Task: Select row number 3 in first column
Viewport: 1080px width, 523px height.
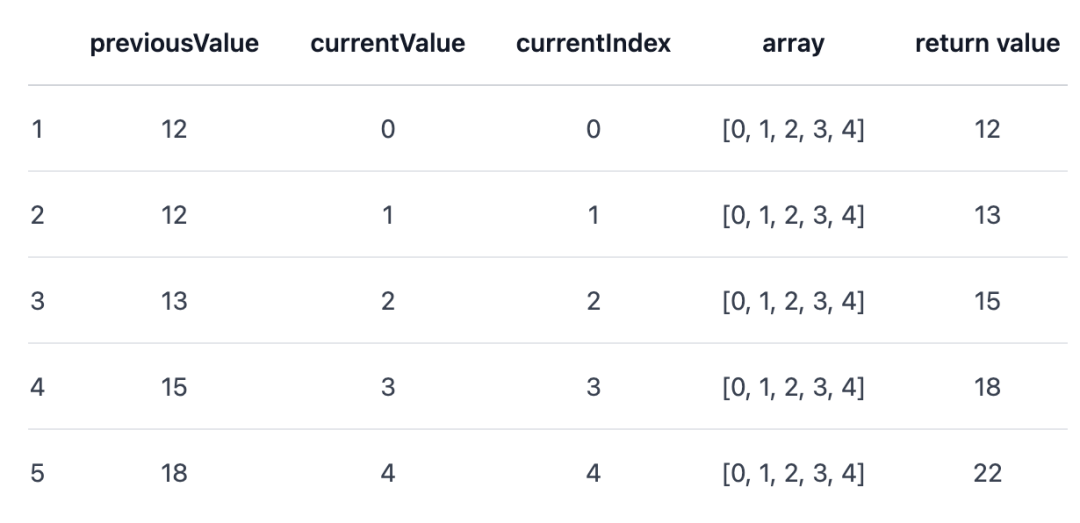Action: tap(37, 301)
